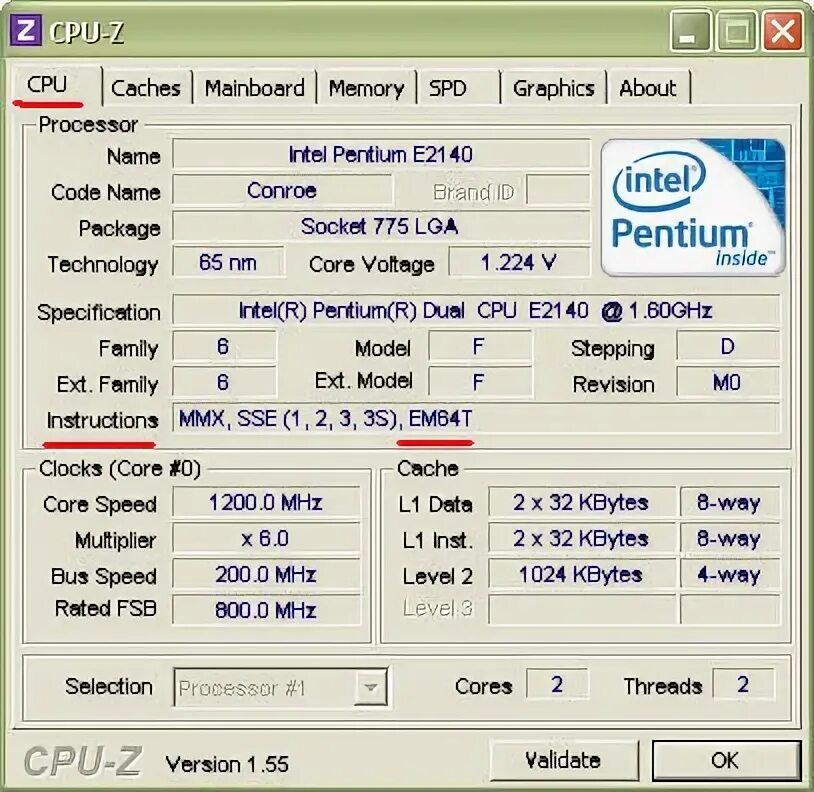Click the Version 1.55 text
Screen dimensions: 814x792
[227, 764]
